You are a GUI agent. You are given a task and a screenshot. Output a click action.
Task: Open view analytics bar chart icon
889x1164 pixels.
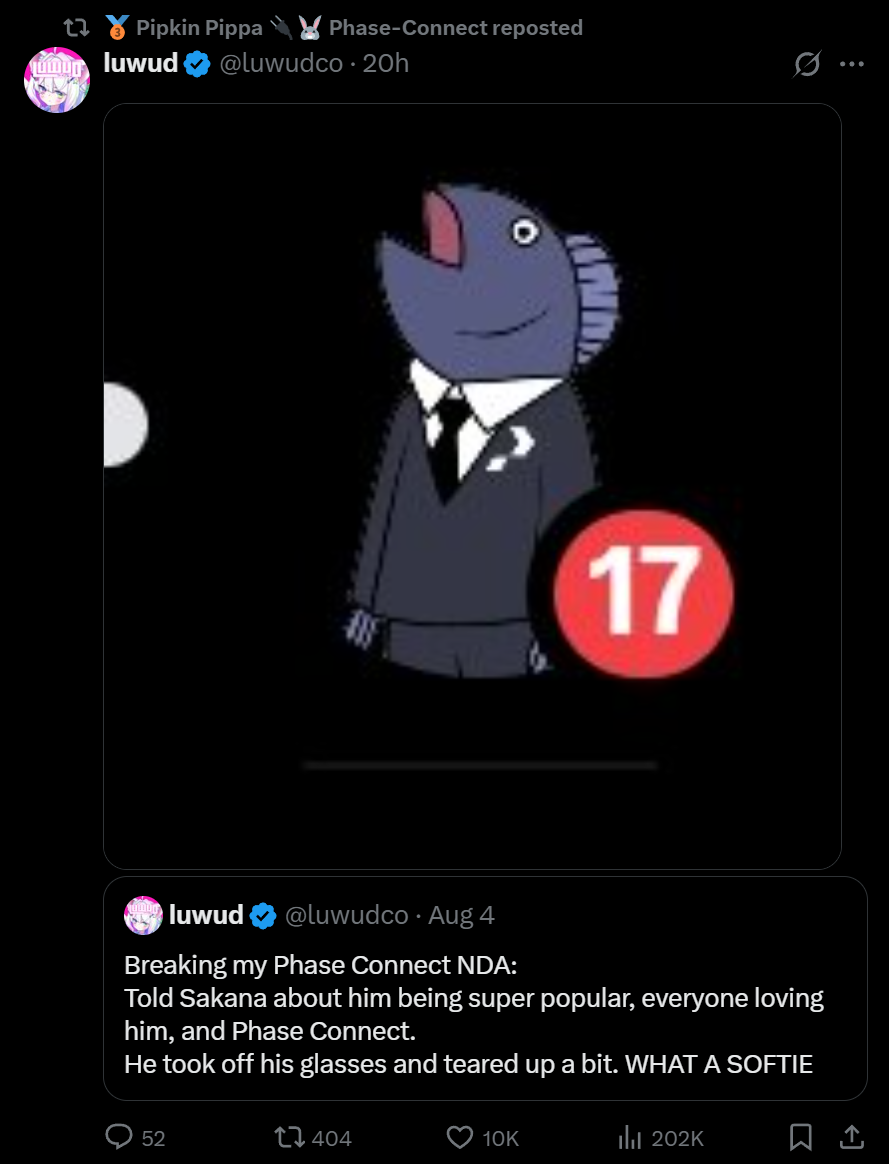(629, 1137)
